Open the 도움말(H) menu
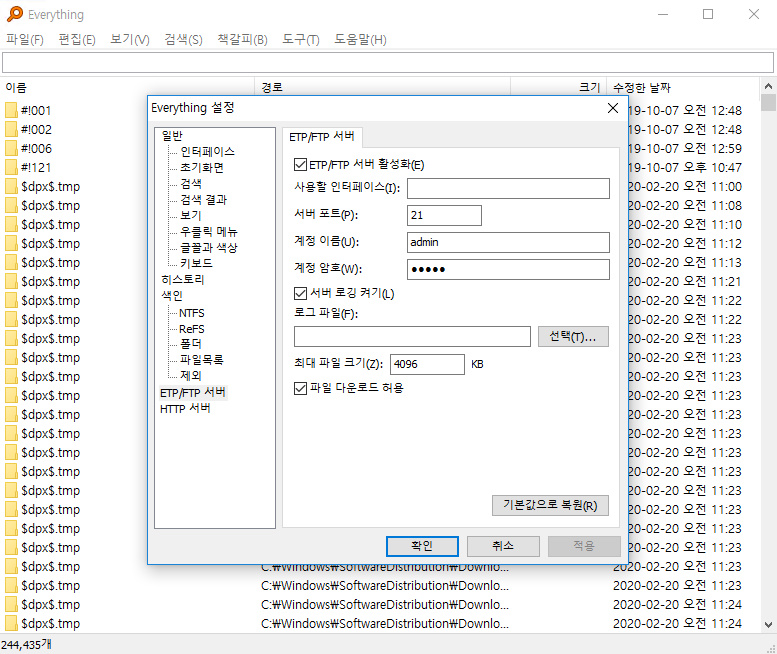This screenshot has width=777, height=654. (x=360, y=39)
